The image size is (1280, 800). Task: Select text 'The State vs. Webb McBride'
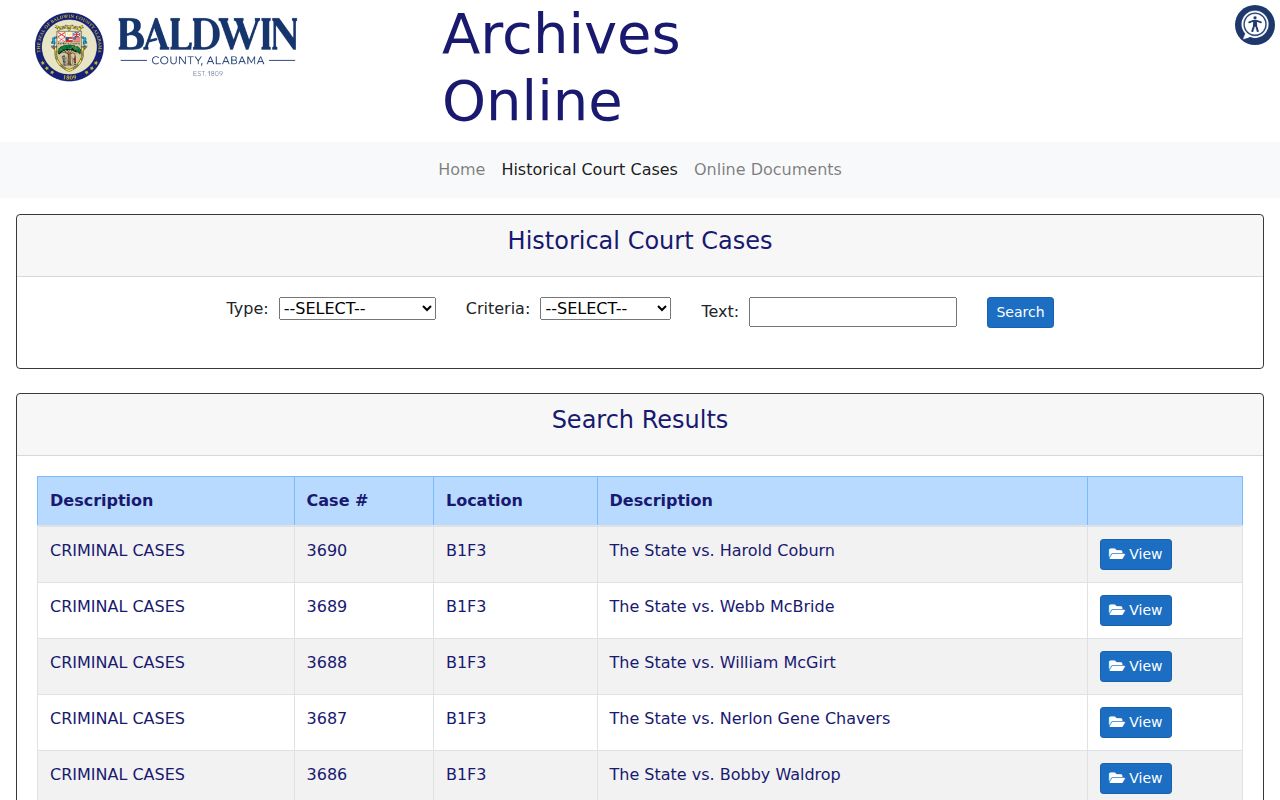point(722,607)
